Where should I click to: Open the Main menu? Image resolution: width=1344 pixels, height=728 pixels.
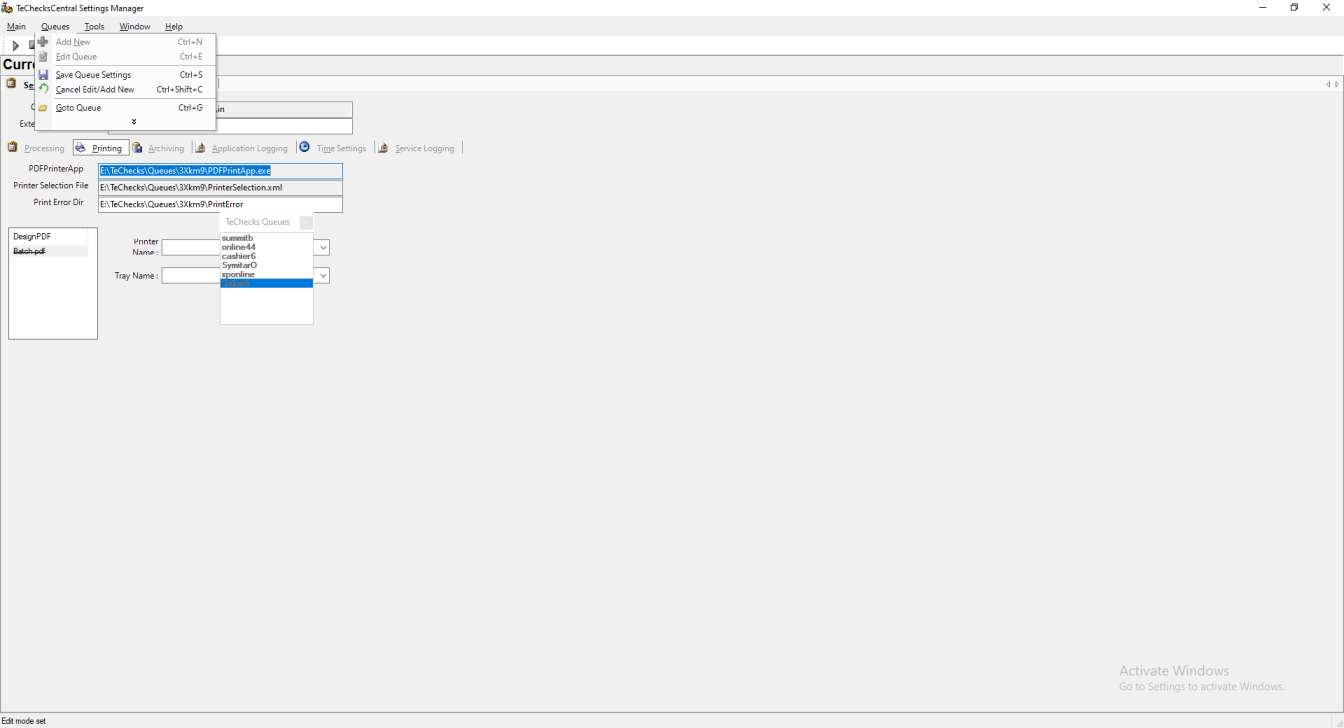16,27
